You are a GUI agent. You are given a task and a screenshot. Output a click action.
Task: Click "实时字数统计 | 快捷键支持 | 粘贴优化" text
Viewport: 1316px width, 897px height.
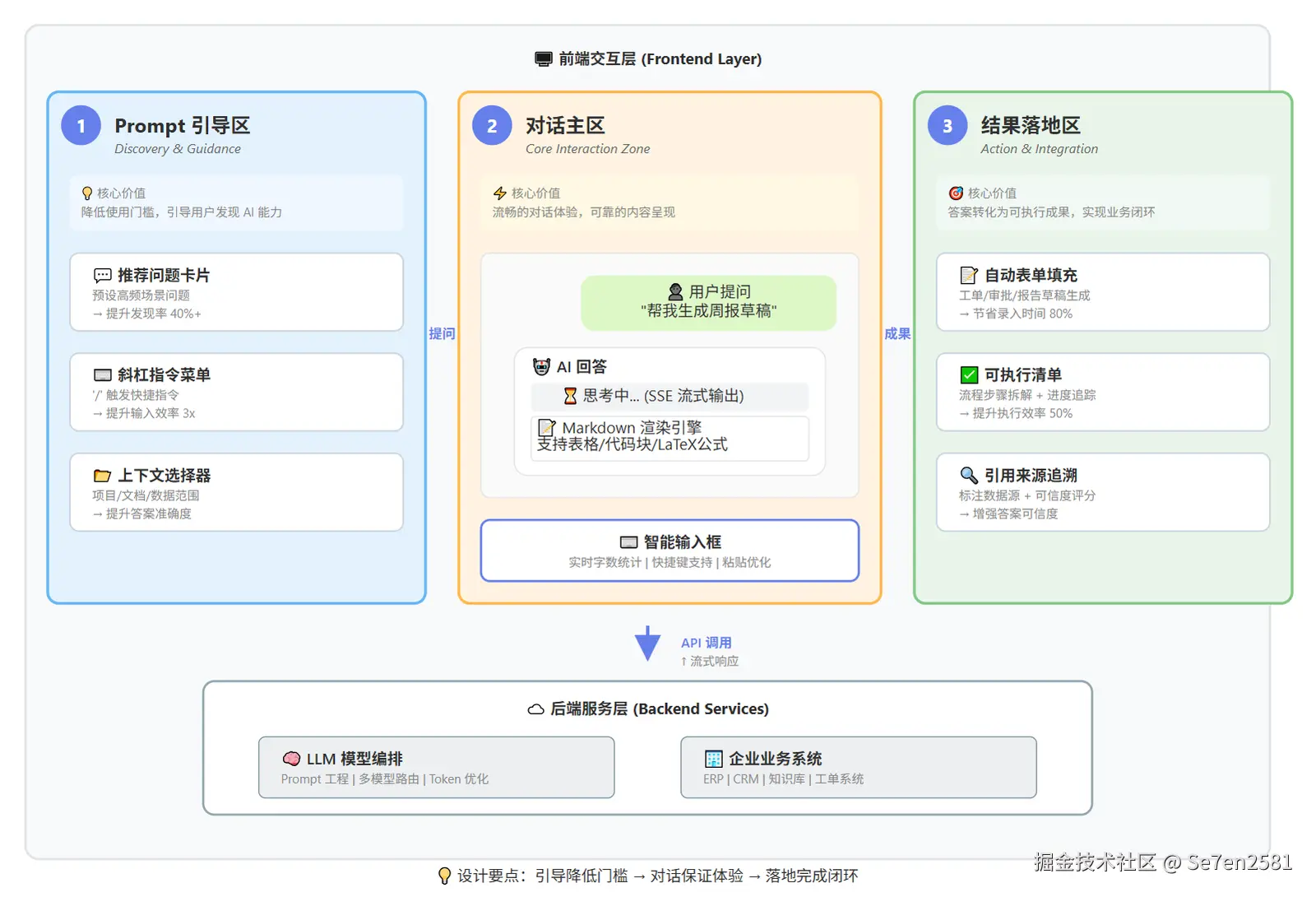click(670, 563)
